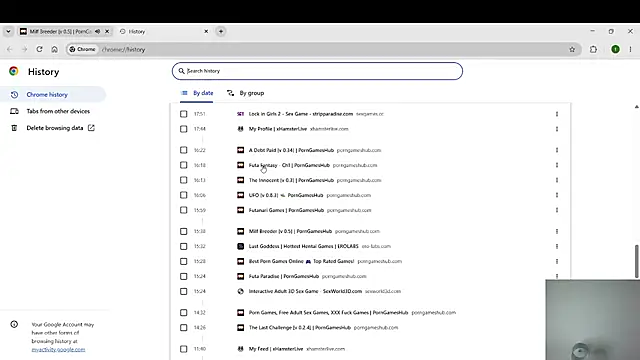Click the favicon of the 16:22 entry
640x360 pixels.
[240, 150]
